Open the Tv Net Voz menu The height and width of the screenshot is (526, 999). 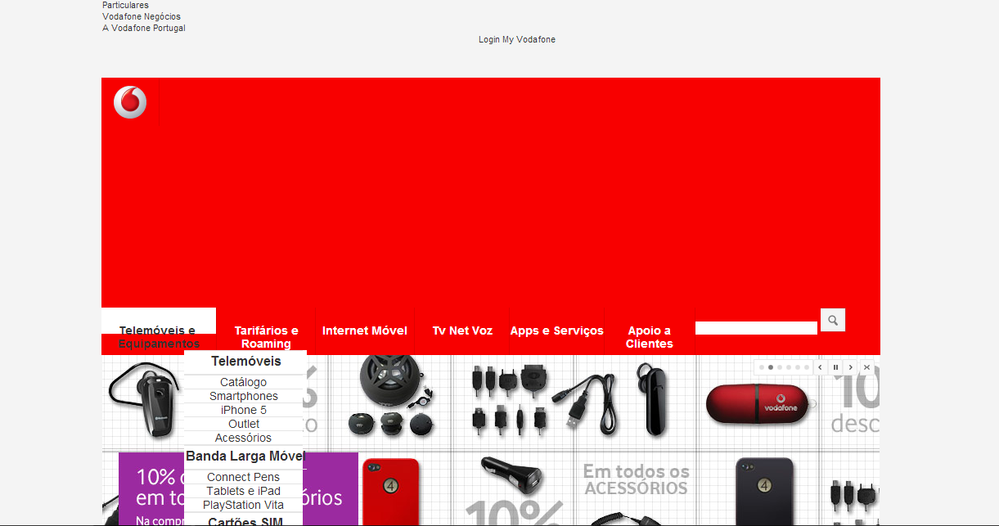click(x=463, y=331)
